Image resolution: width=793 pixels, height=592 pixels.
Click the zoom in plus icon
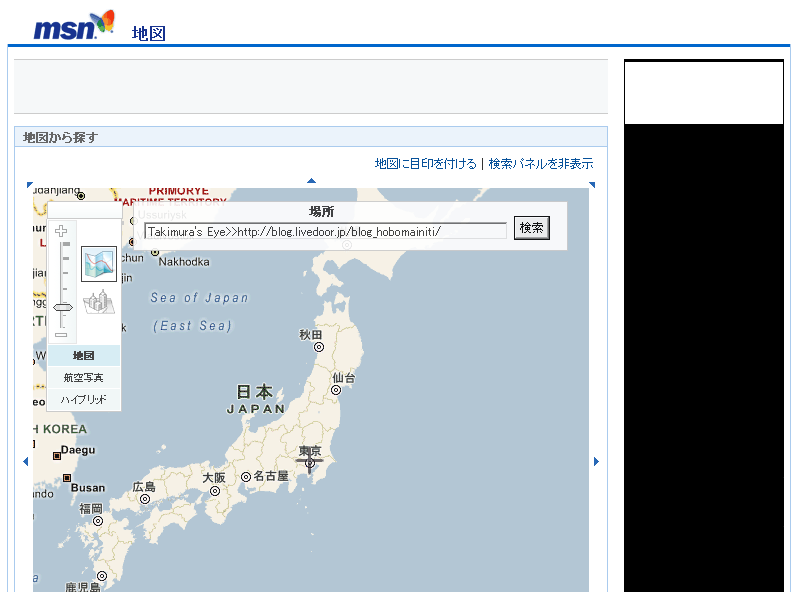pos(61,231)
